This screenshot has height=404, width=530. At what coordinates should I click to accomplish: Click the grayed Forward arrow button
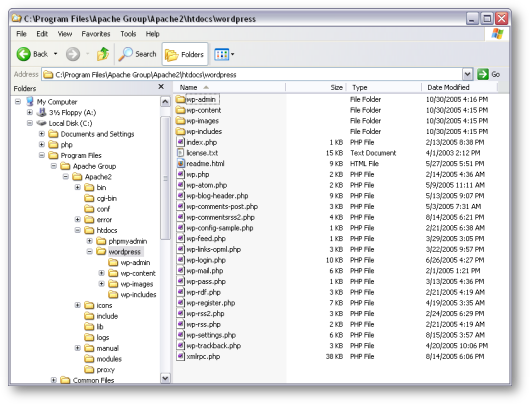73,54
